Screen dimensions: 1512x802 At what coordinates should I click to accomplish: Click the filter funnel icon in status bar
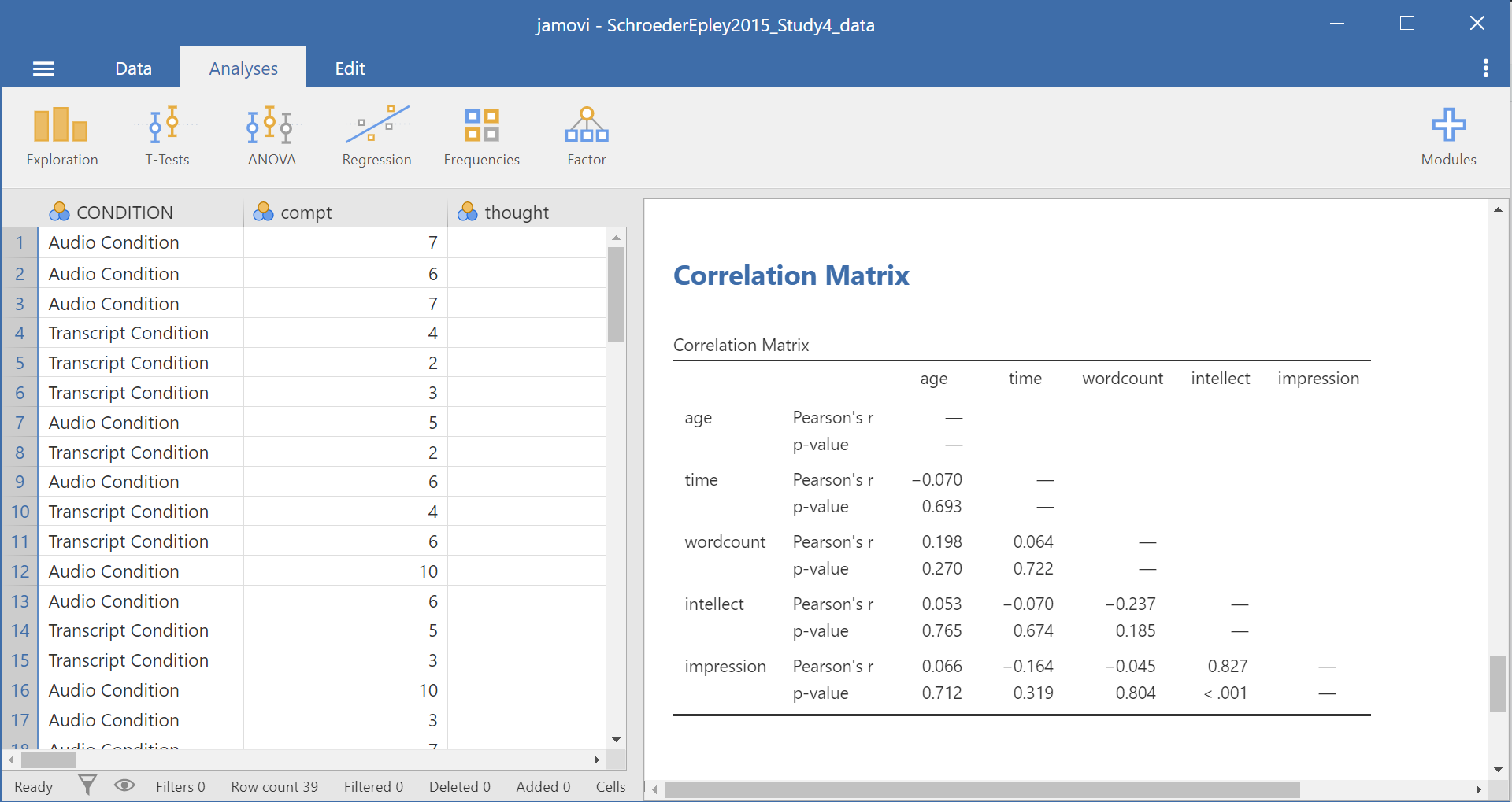(x=87, y=785)
